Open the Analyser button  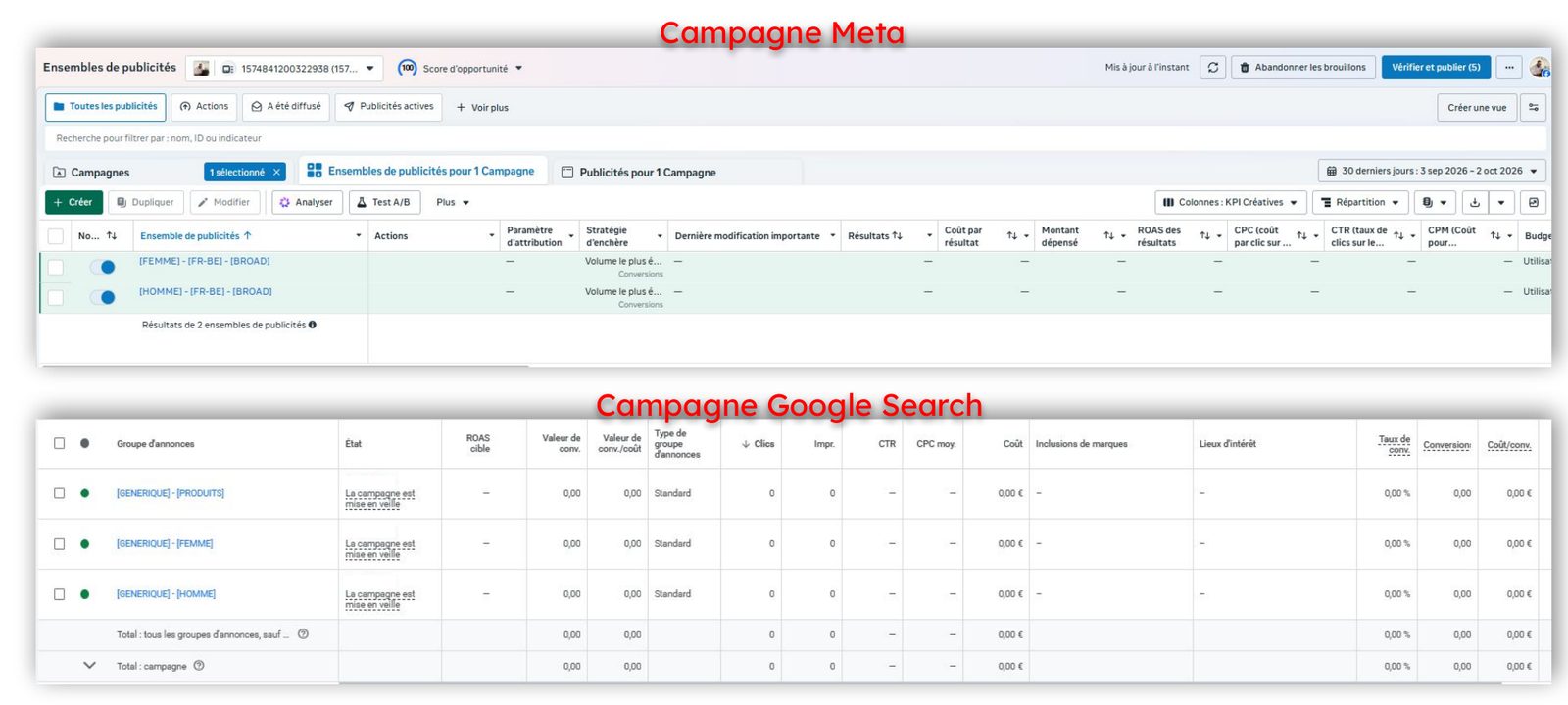coord(307,202)
